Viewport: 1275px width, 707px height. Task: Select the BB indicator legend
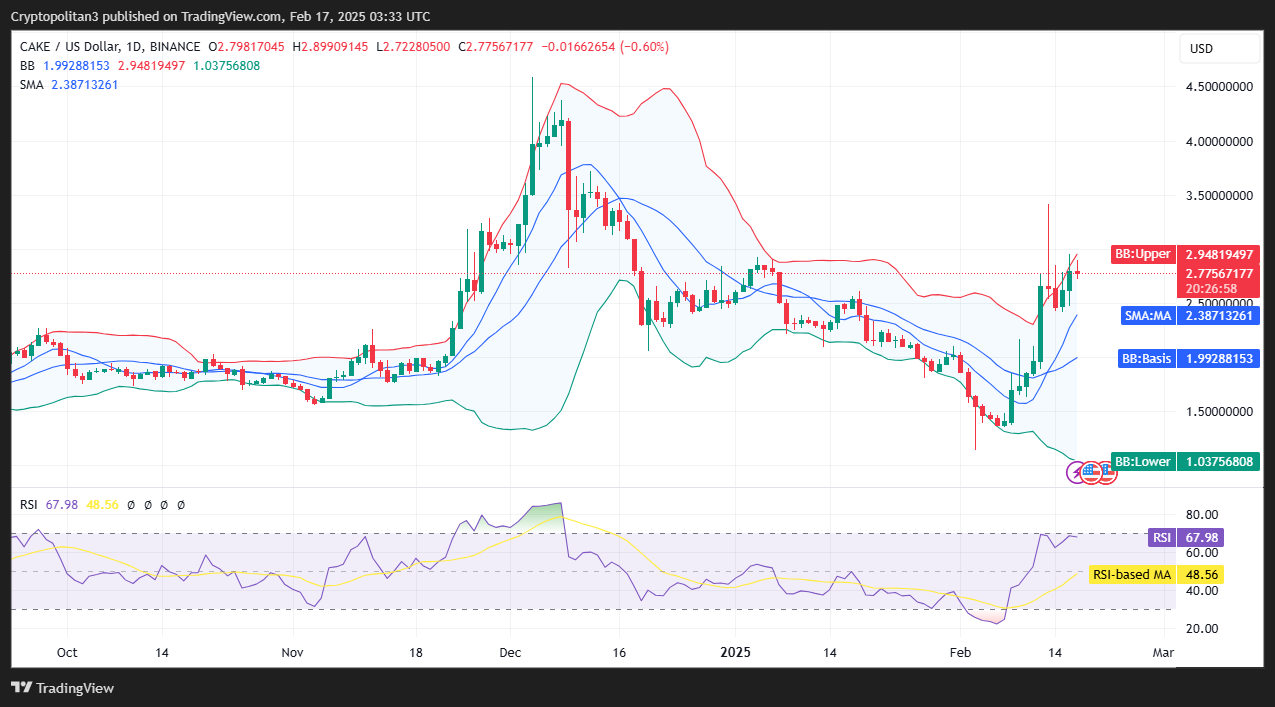(x=140, y=65)
